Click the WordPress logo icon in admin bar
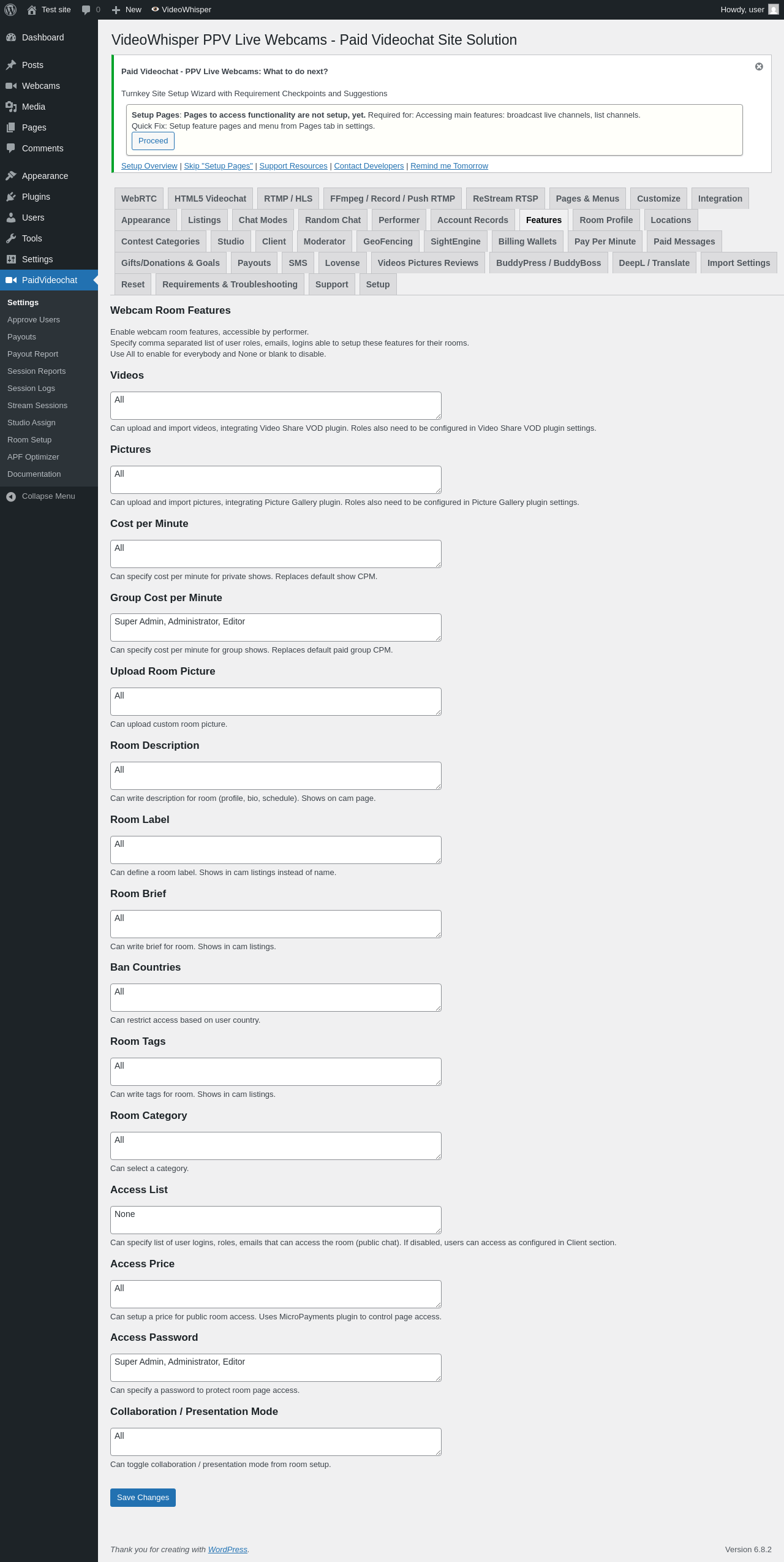Screen dimensions: 784x1562 [10, 10]
